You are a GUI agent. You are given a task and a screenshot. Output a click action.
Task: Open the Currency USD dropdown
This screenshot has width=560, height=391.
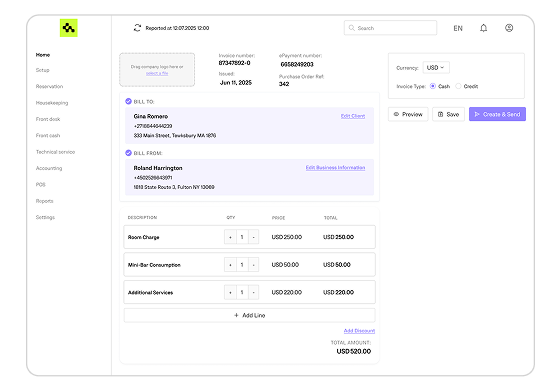point(436,67)
